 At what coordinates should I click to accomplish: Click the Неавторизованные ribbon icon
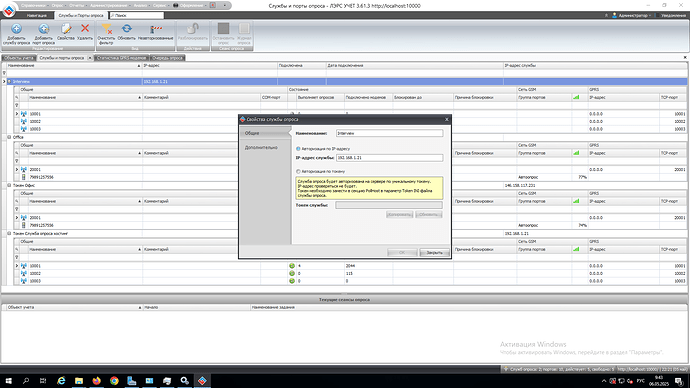click(x=155, y=29)
